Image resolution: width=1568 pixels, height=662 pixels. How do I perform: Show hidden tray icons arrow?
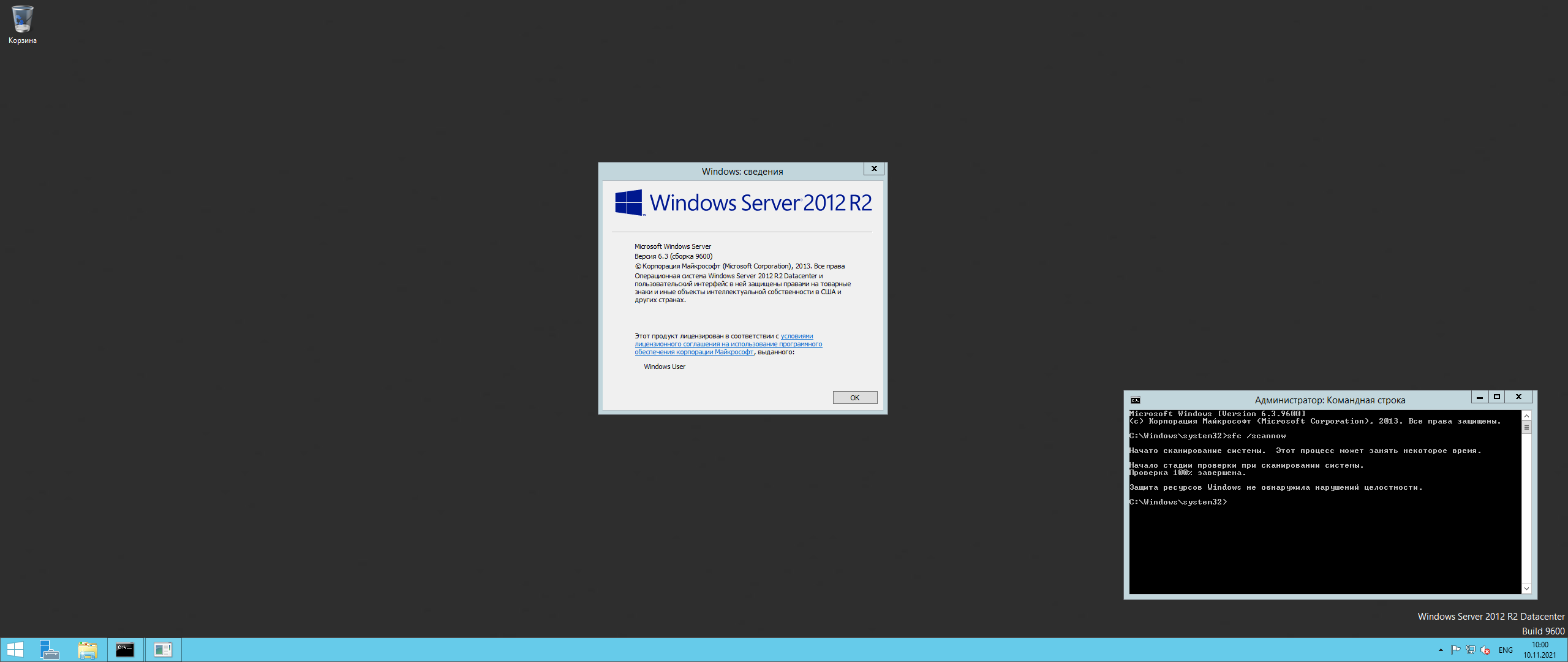(1441, 650)
